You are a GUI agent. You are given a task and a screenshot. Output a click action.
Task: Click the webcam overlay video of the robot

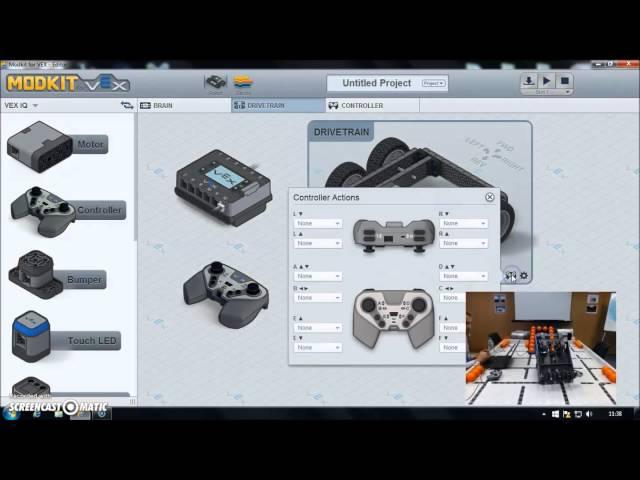[x=541, y=349]
